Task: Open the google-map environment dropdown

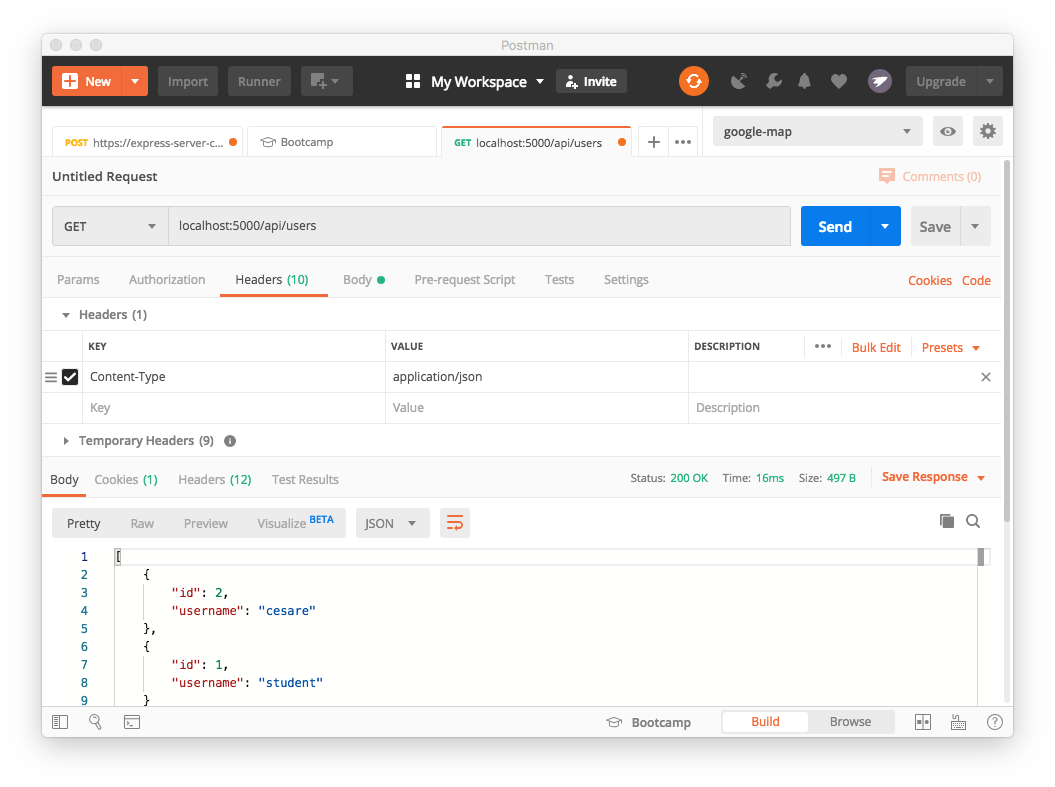Action: (817, 131)
